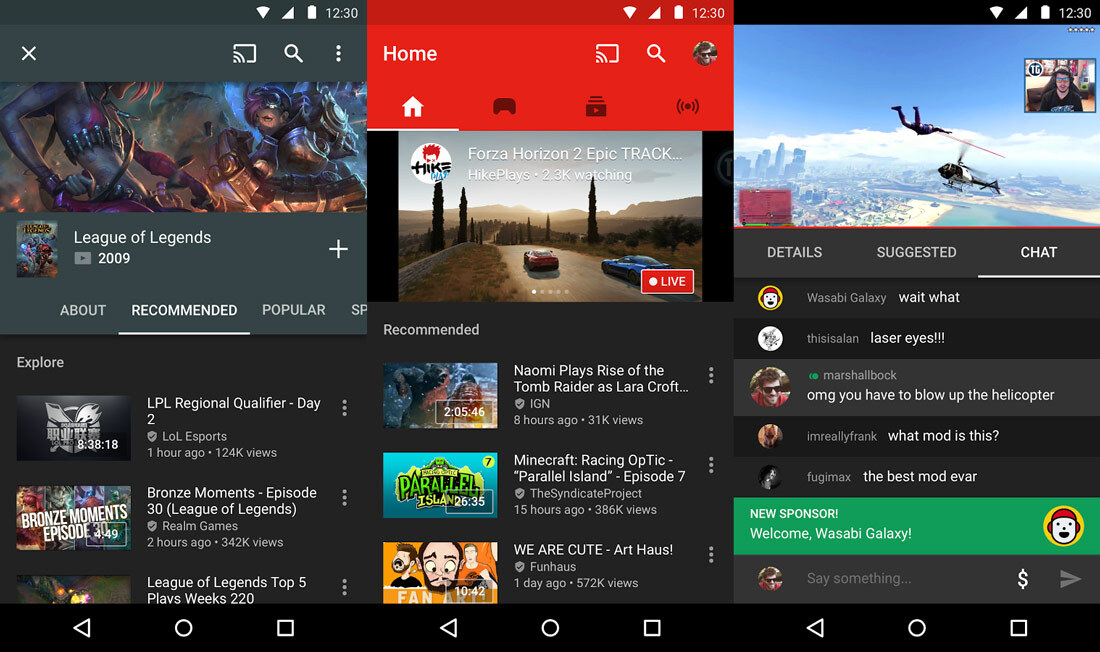Open the HikePlays channel logo
This screenshot has width=1100, height=652.
(431, 163)
